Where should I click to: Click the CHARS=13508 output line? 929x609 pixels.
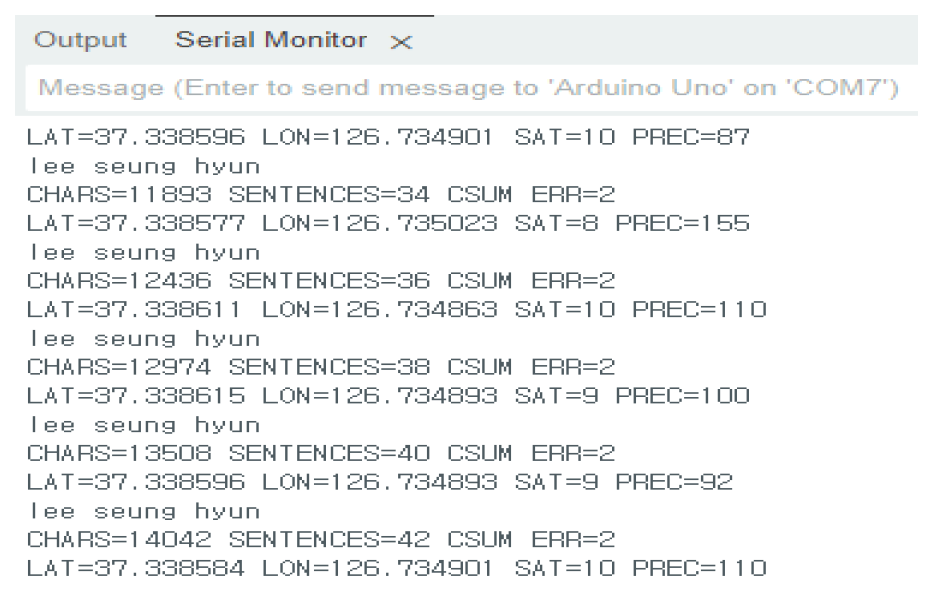(x=321, y=454)
